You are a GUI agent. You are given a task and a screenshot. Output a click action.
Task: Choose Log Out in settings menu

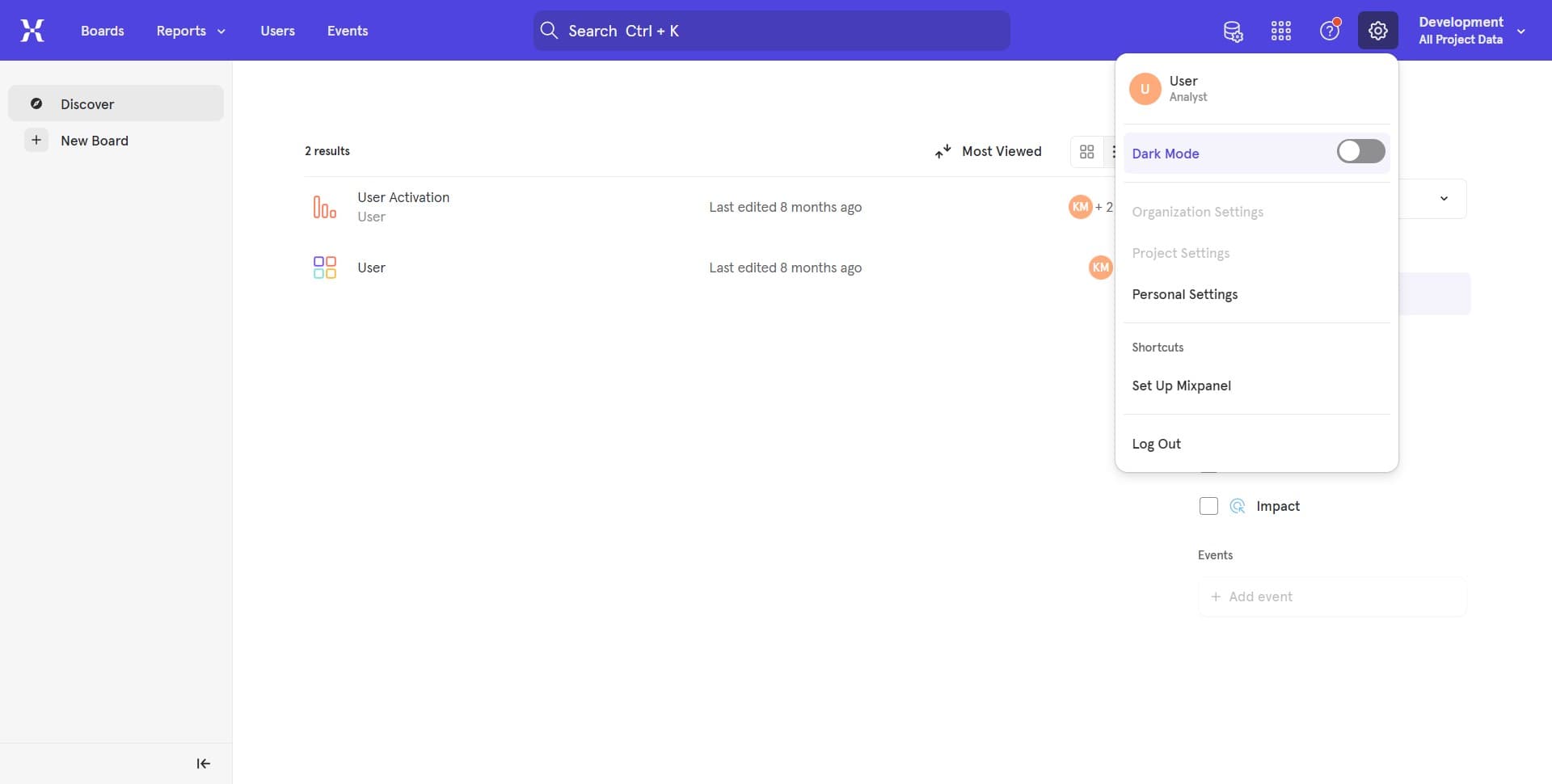tap(1156, 445)
